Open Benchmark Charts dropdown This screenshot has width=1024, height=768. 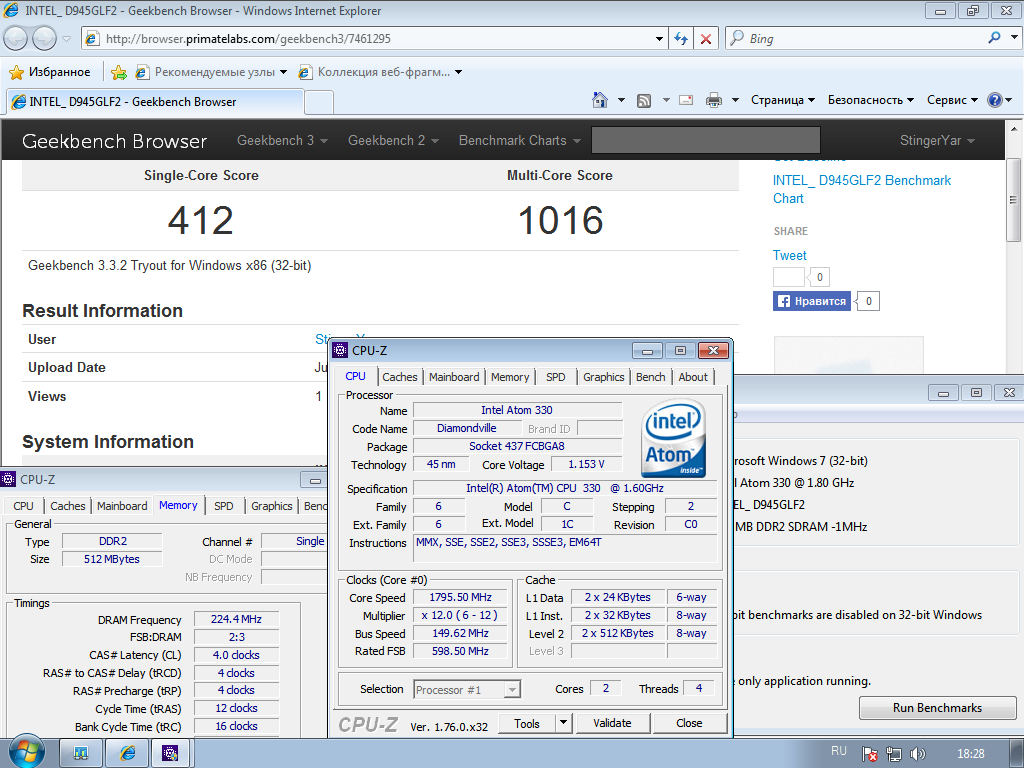pos(520,140)
